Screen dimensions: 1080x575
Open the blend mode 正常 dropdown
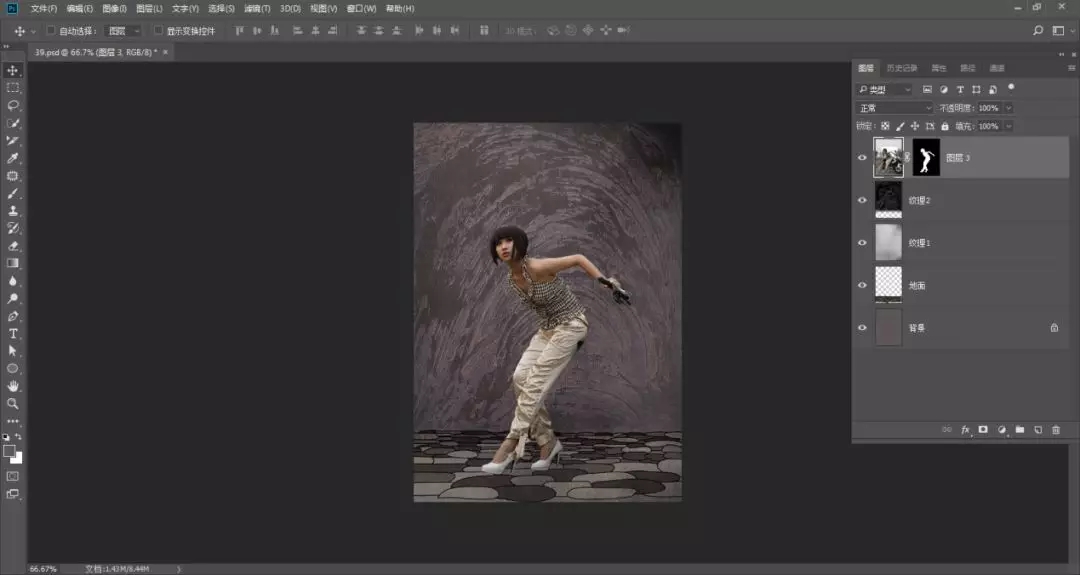click(x=894, y=108)
